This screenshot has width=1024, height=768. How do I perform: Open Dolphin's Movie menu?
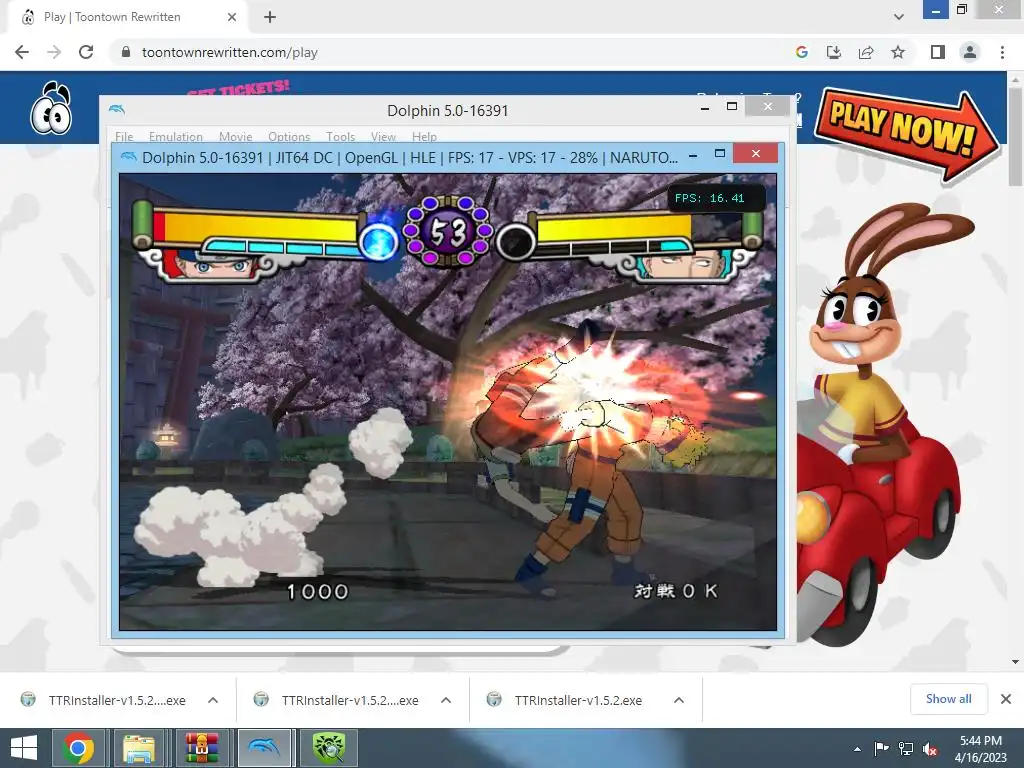click(x=236, y=136)
